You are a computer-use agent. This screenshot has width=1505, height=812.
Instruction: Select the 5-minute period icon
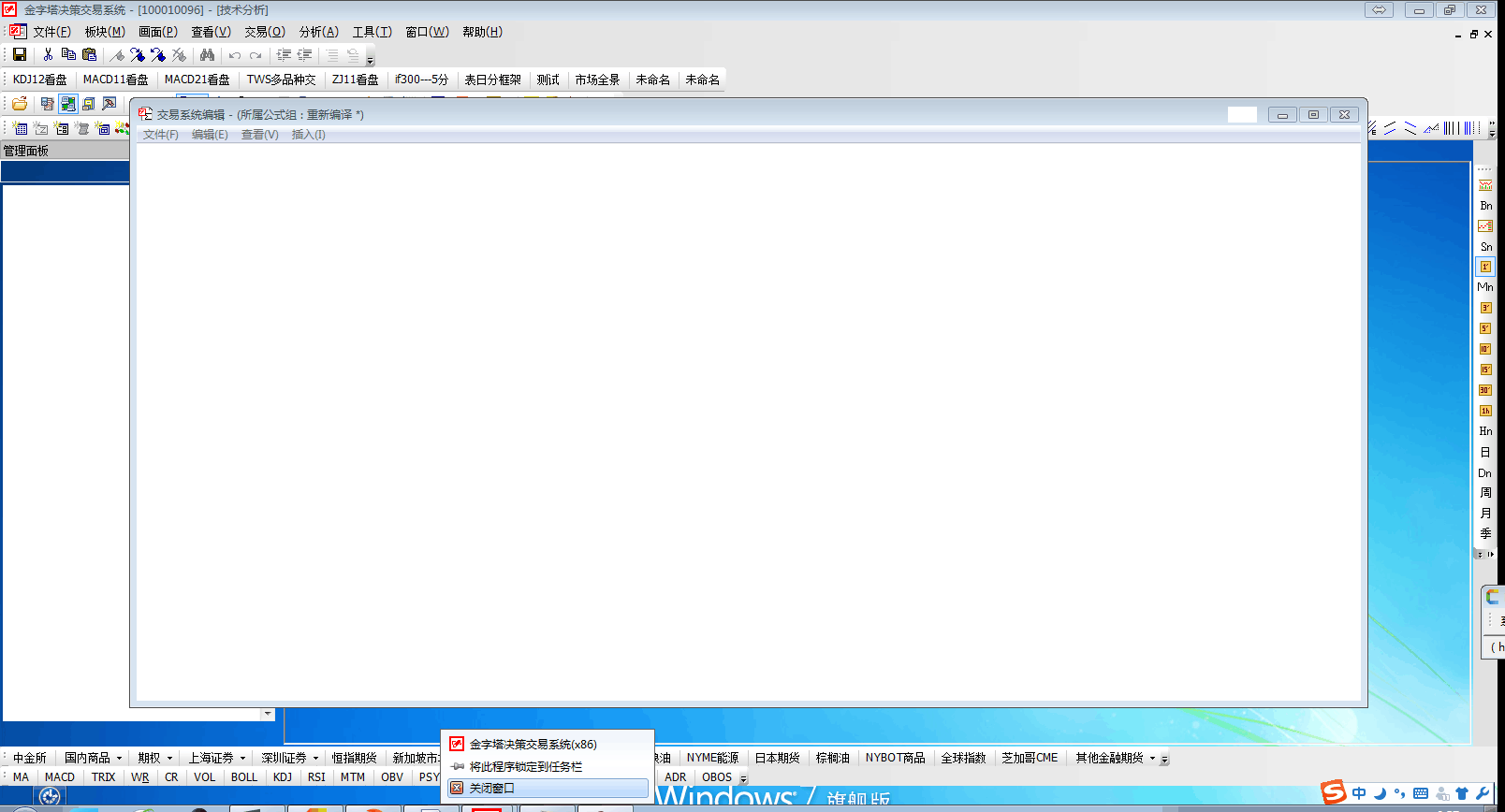(x=1484, y=328)
